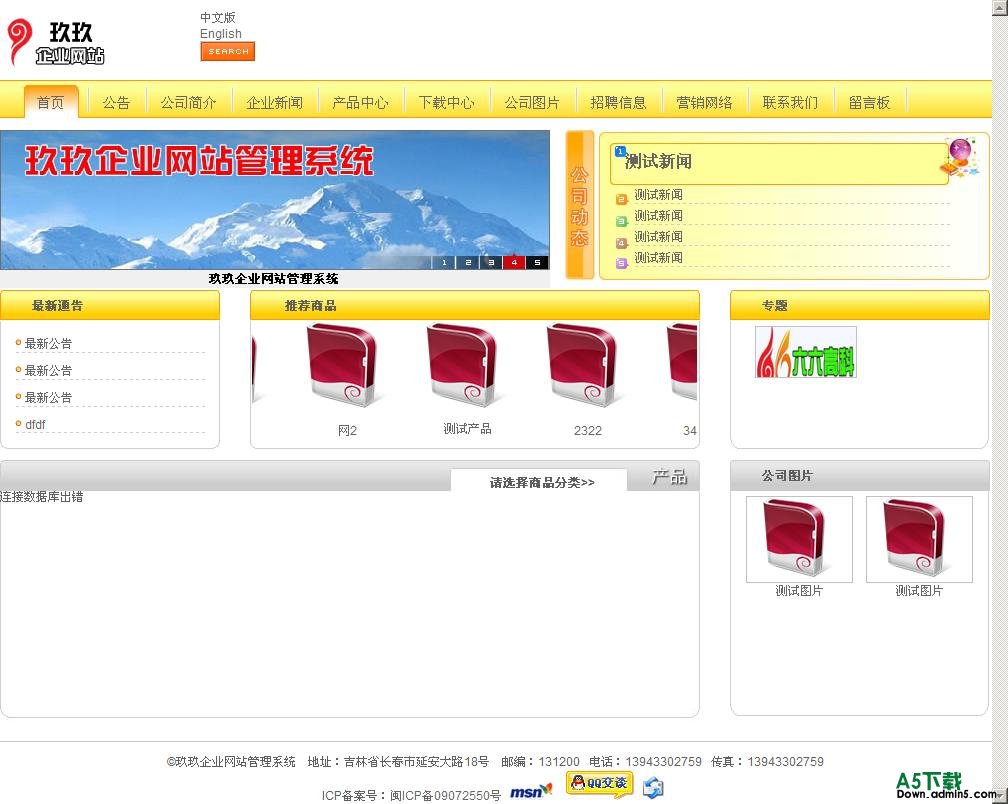
Task: Click product box image for 网2
Action: (344, 364)
